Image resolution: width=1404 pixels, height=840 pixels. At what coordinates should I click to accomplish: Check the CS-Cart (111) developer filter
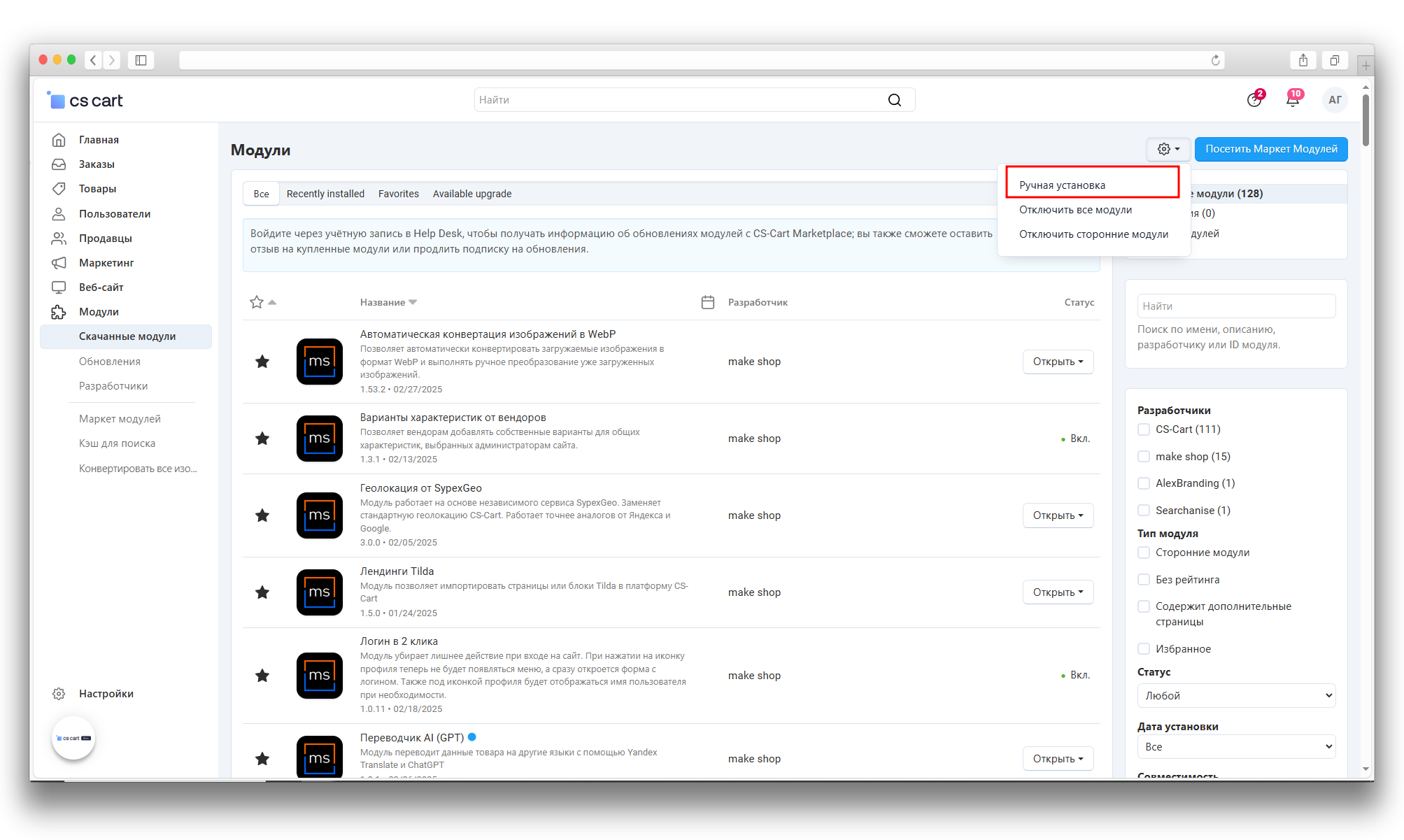pos(1144,429)
